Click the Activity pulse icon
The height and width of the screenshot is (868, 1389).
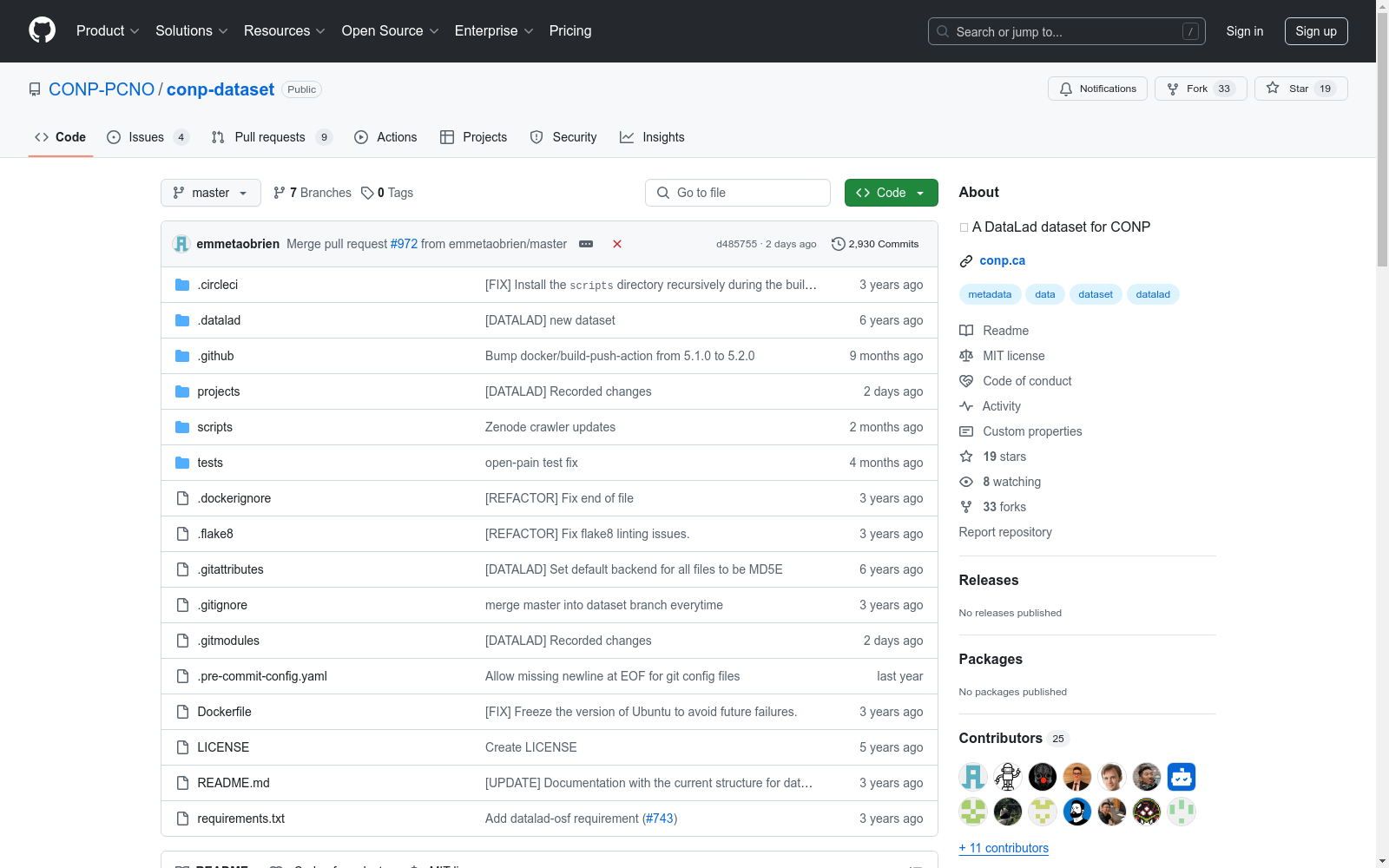click(x=966, y=406)
